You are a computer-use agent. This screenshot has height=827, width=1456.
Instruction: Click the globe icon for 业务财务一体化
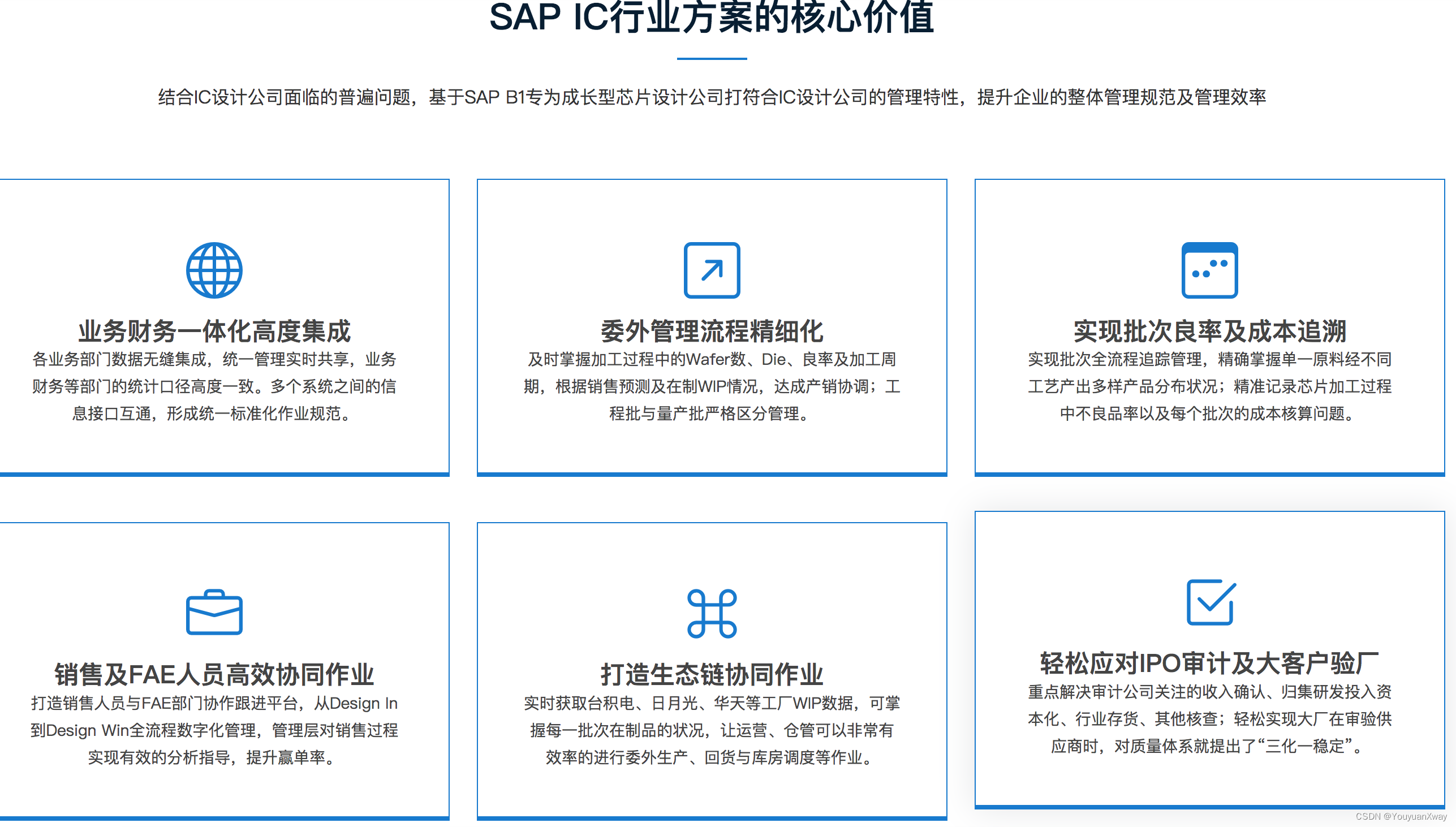pos(214,270)
